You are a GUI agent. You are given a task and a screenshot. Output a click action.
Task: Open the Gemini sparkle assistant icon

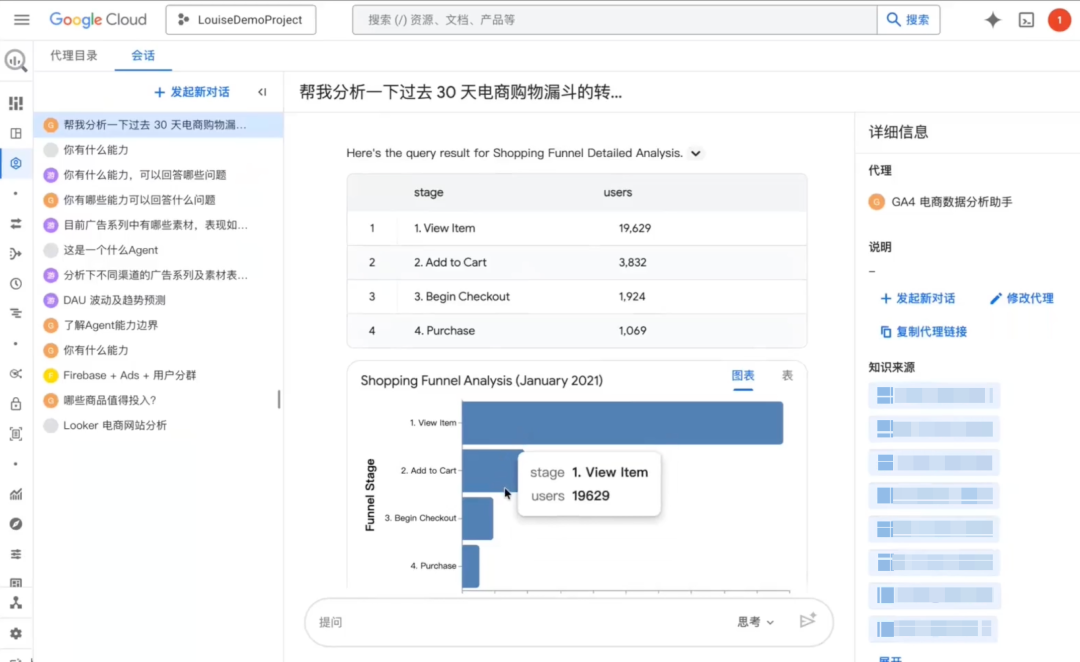993,20
